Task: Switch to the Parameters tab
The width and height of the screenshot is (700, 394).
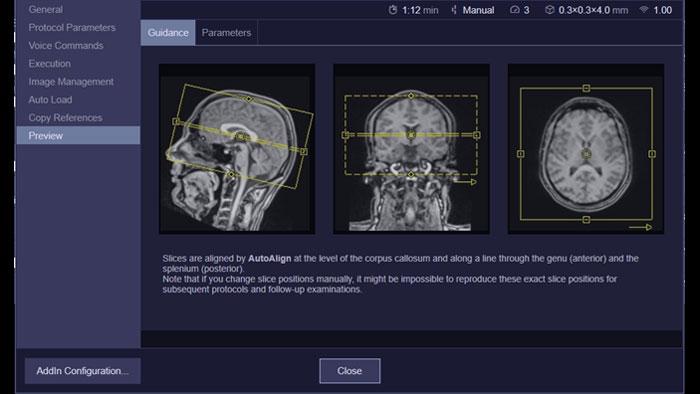Action: [226, 33]
